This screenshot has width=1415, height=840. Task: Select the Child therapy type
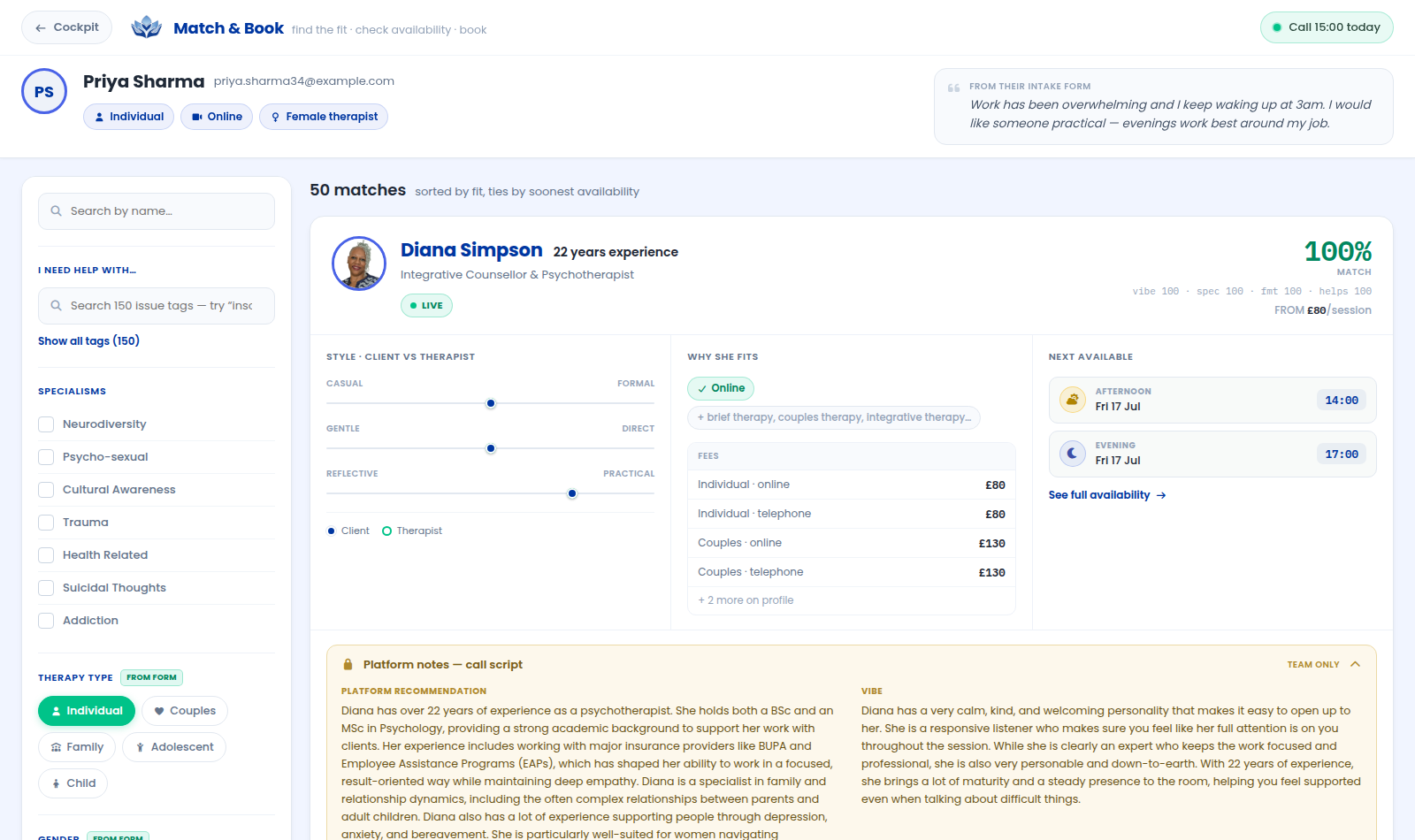pyautogui.click(x=73, y=783)
